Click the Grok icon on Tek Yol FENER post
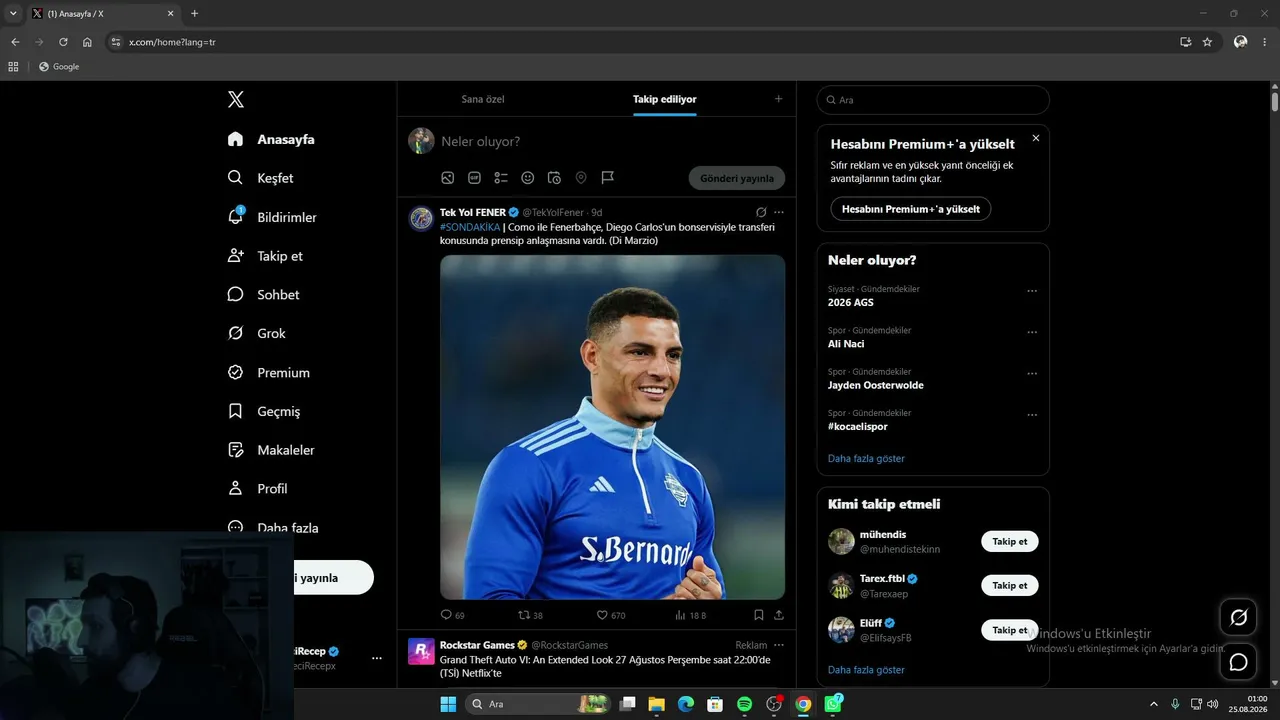The width and height of the screenshot is (1280, 720). (x=761, y=212)
